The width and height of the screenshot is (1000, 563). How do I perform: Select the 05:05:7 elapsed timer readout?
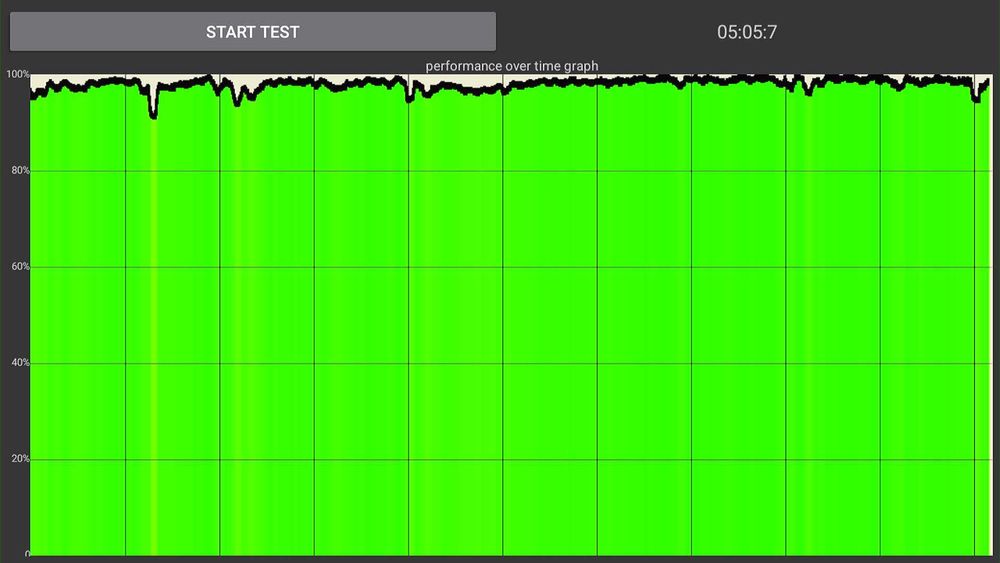coord(747,32)
